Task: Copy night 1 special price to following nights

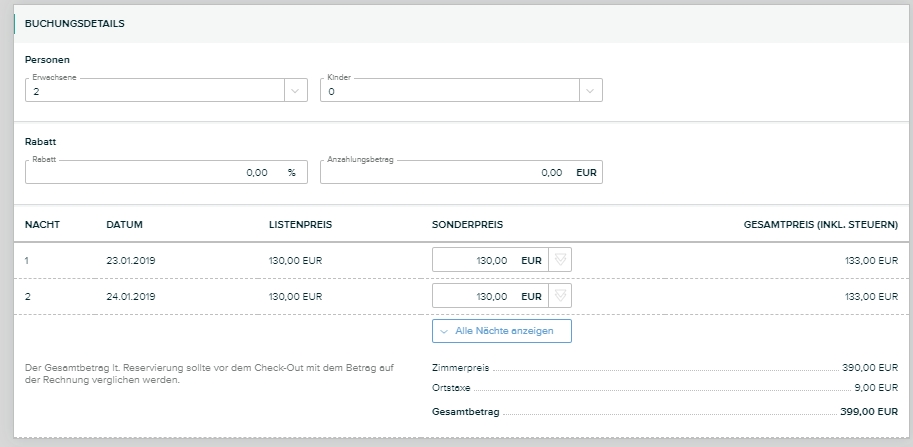Action: 560,260
